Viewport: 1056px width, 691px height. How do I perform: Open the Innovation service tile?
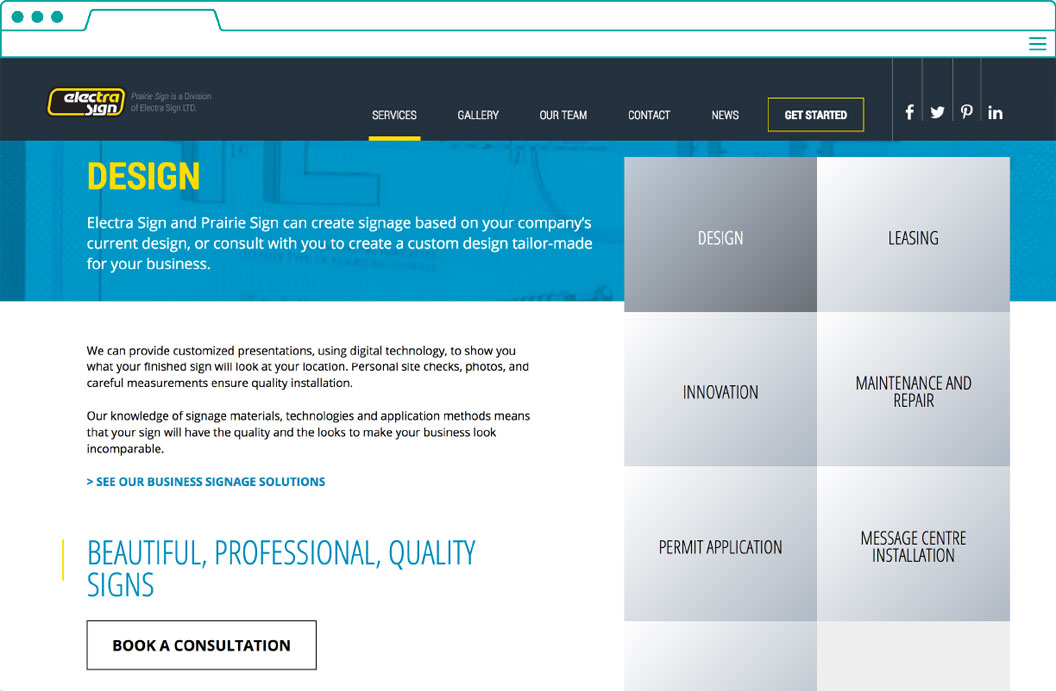click(720, 391)
